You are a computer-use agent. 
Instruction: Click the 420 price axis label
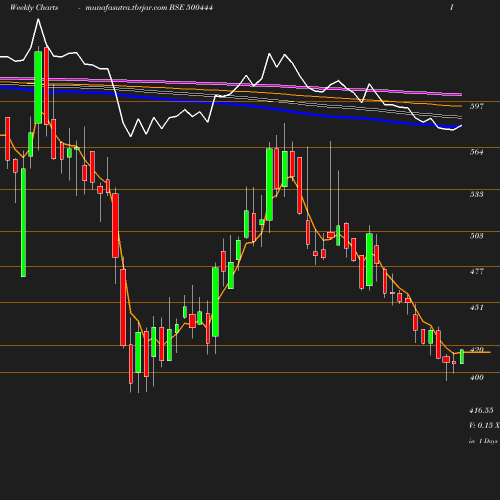(x=476, y=349)
